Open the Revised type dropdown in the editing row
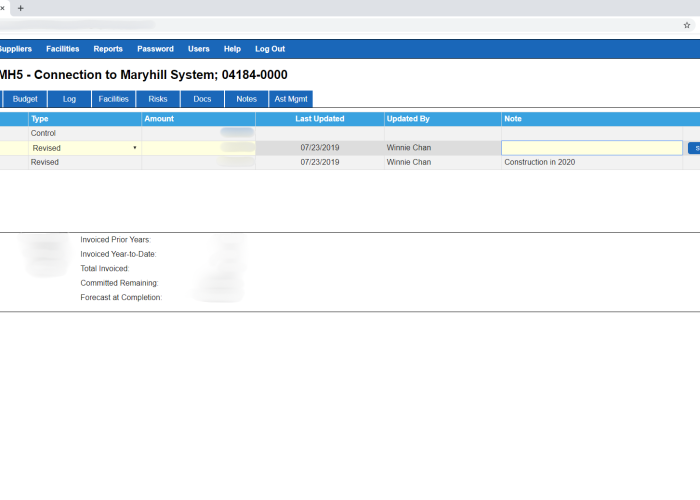Image resolution: width=700 pixels, height=500 pixels. coord(84,148)
